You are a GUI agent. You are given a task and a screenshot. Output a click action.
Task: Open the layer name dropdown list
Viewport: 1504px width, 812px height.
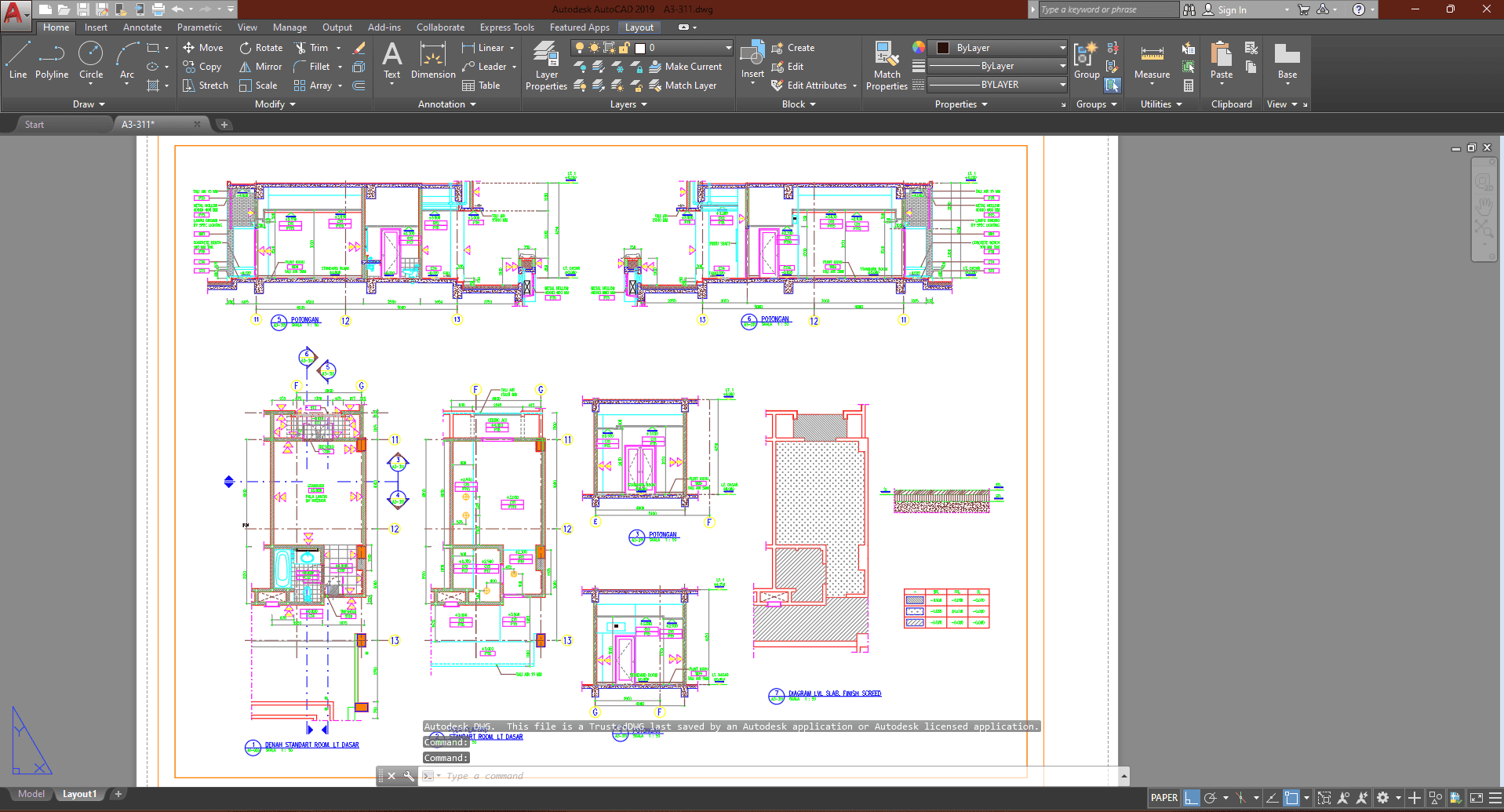coord(727,48)
